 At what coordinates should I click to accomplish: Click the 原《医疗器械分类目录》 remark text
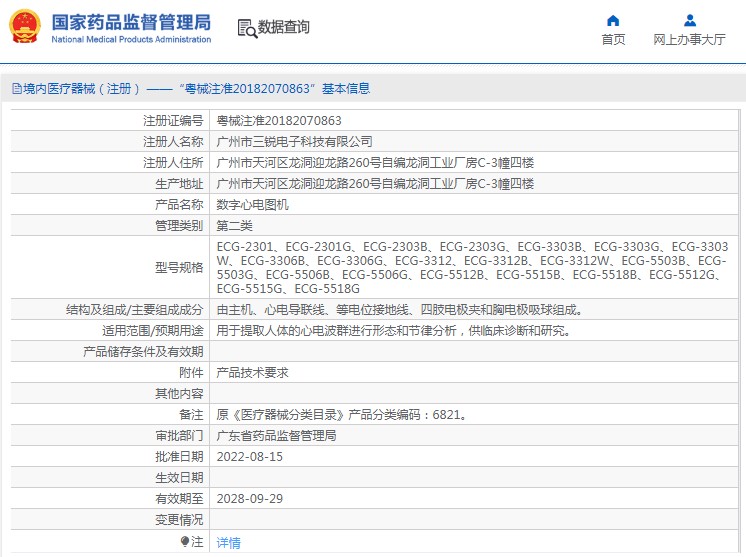click(343, 415)
